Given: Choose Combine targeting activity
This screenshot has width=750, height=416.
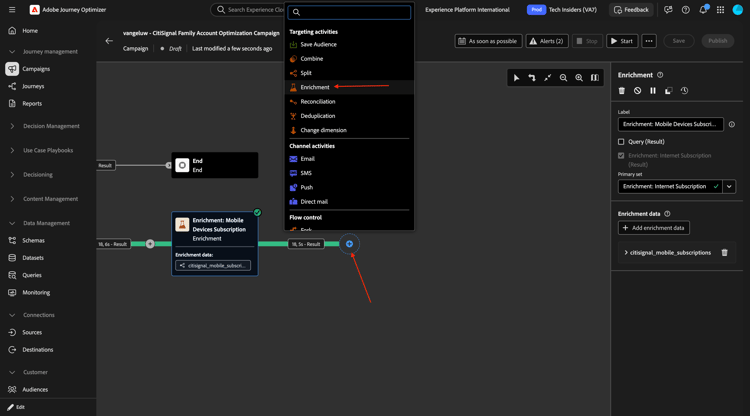Looking at the screenshot, I should coord(349,59).
